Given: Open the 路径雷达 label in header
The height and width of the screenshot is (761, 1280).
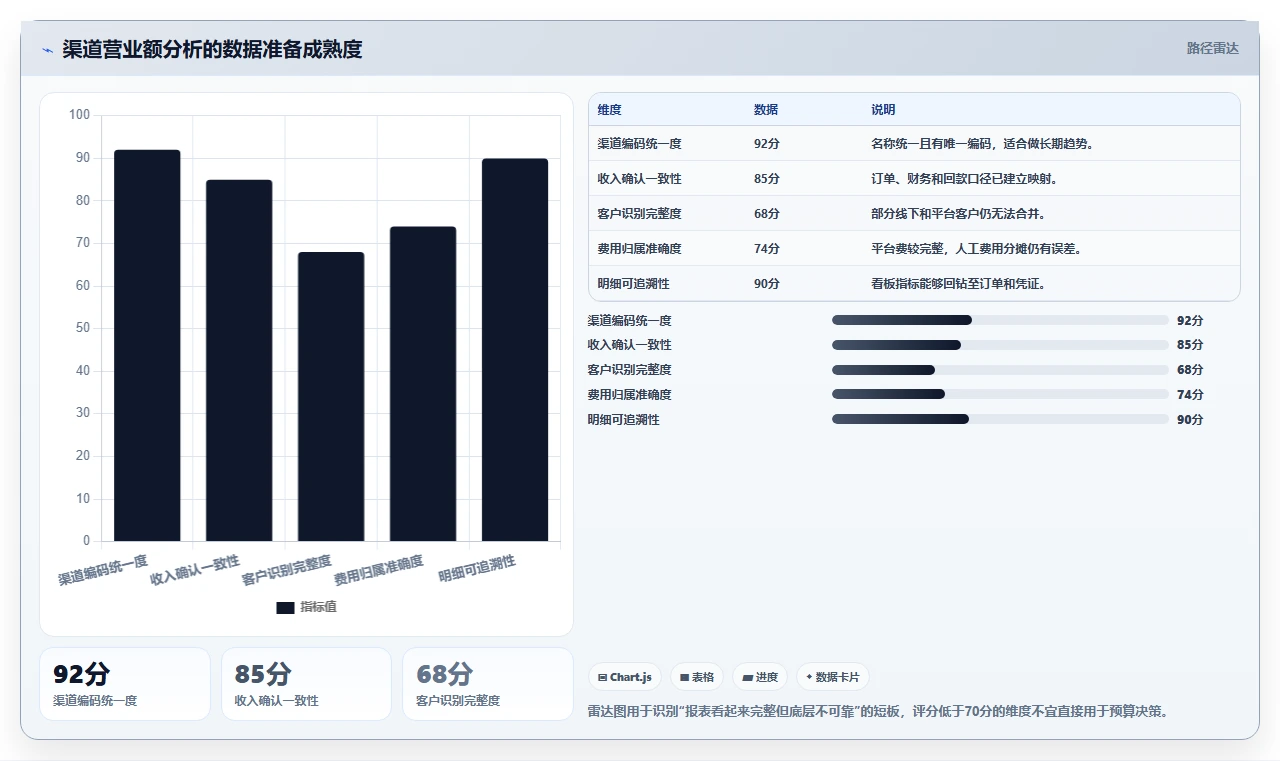Looking at the screenshot, I should (1212, 48).
